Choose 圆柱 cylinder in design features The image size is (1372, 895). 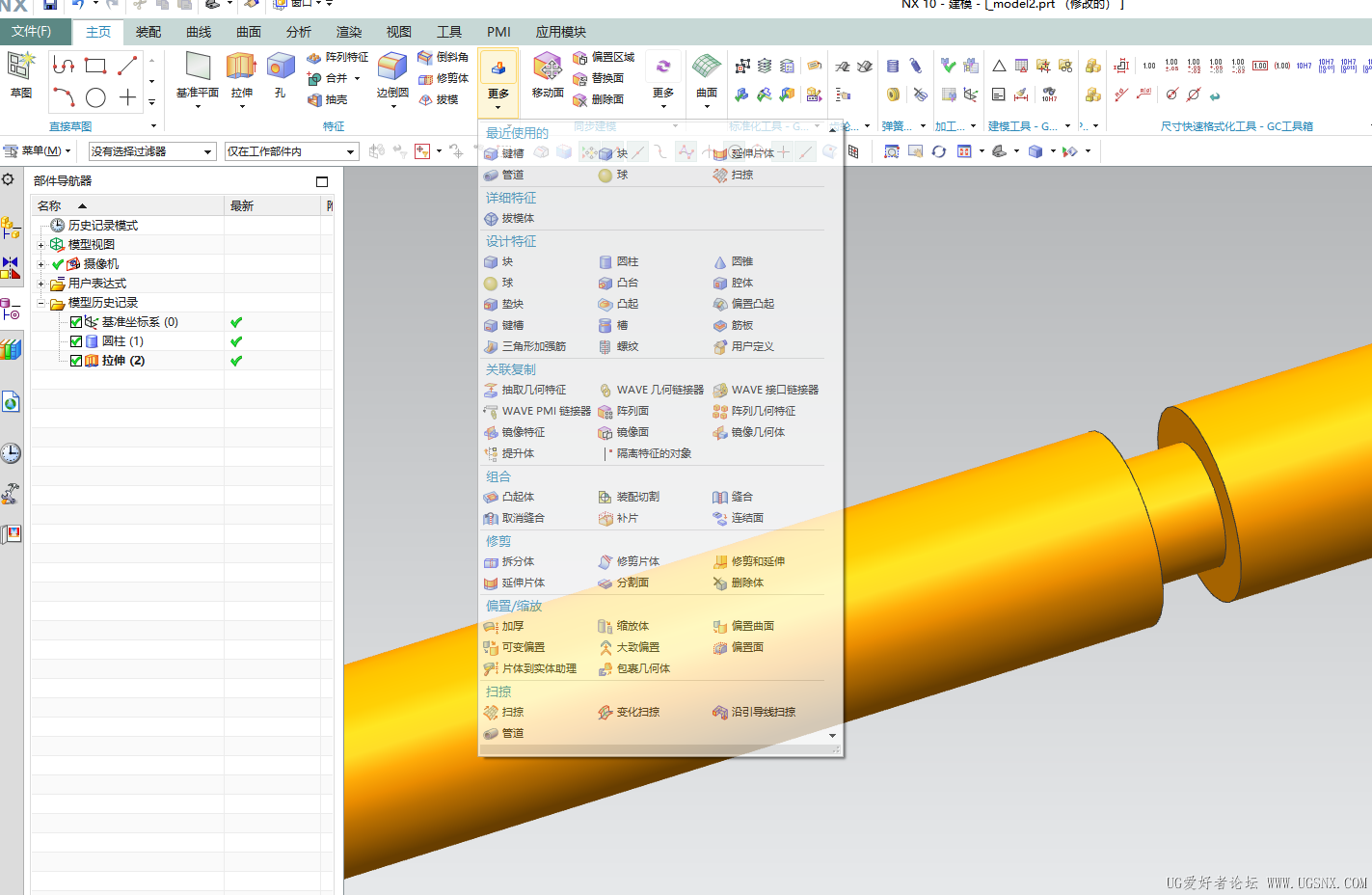pyautogui.click(x=619, y=261)
